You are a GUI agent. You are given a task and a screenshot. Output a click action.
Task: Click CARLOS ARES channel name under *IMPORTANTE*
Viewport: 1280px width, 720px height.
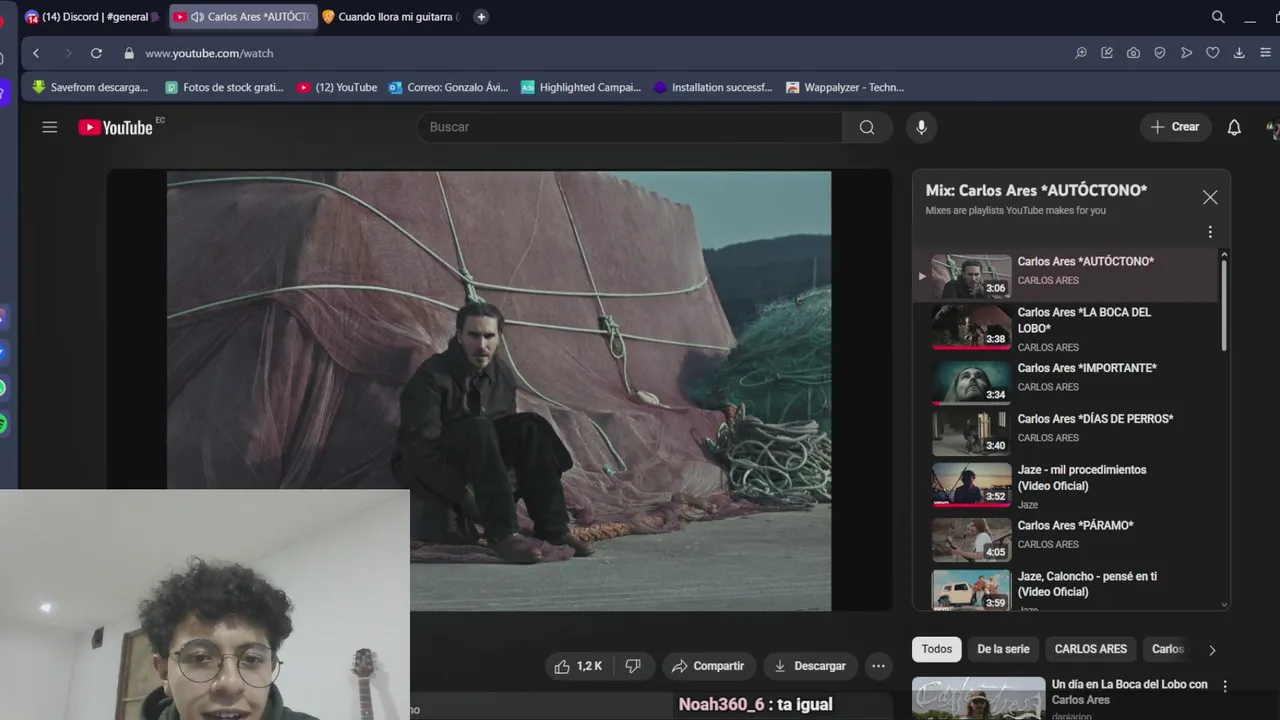click(1048, 387)
